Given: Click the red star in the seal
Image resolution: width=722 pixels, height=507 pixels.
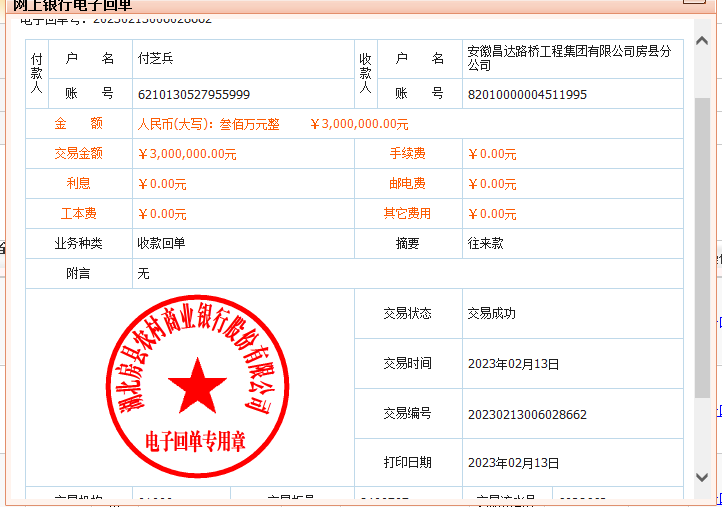Looking at the screenshot, I should [x=196, y=383].
